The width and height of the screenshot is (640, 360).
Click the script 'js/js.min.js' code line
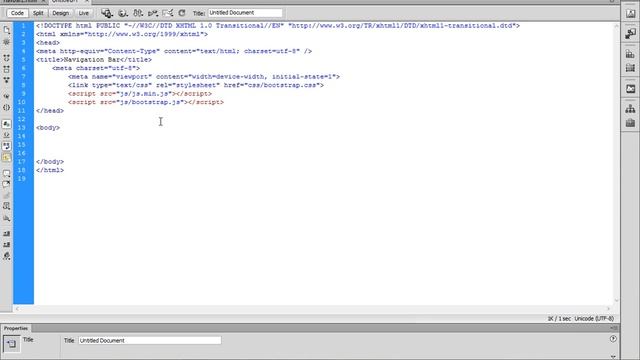click(x=140, y=93)
